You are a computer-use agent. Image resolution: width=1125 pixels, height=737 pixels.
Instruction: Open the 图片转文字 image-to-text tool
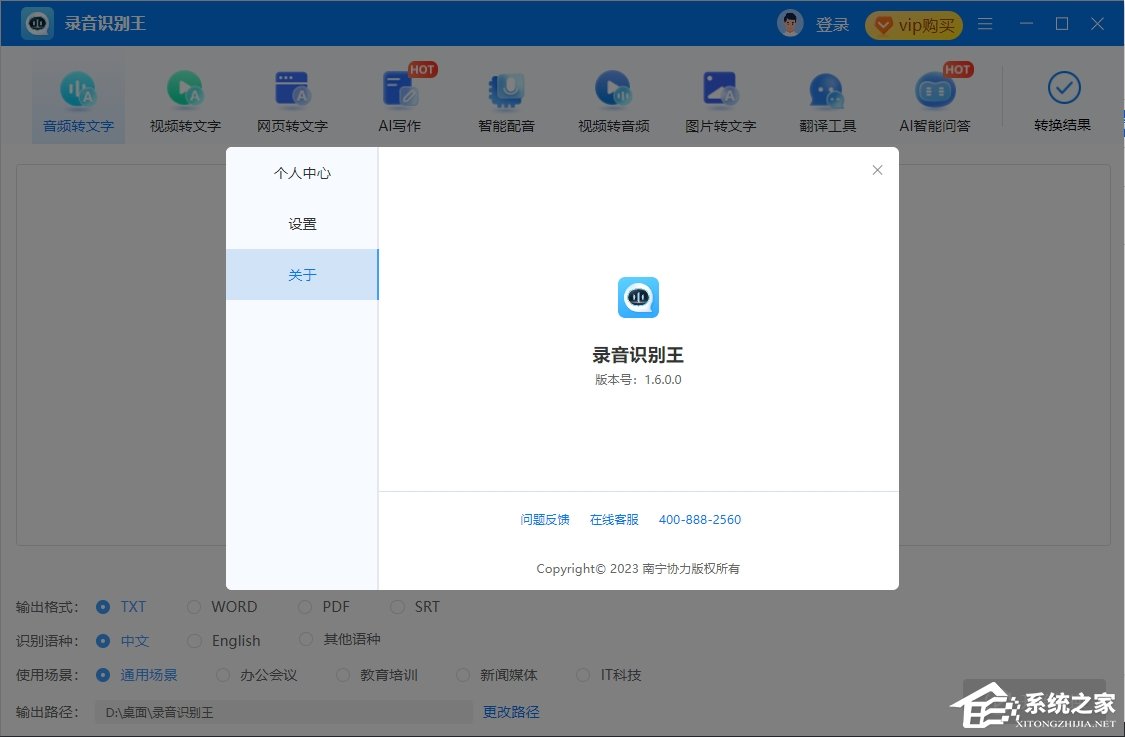[720, 103]
